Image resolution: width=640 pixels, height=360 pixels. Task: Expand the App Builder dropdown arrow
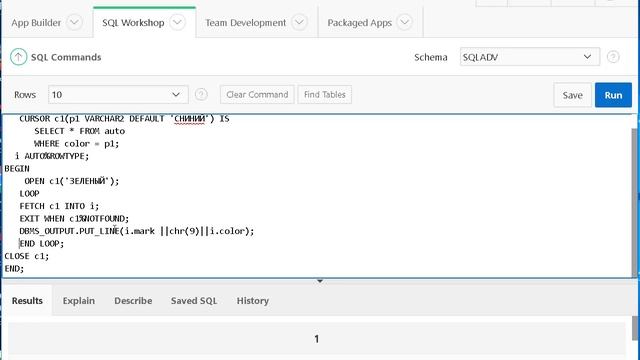(x=74, y=22)
